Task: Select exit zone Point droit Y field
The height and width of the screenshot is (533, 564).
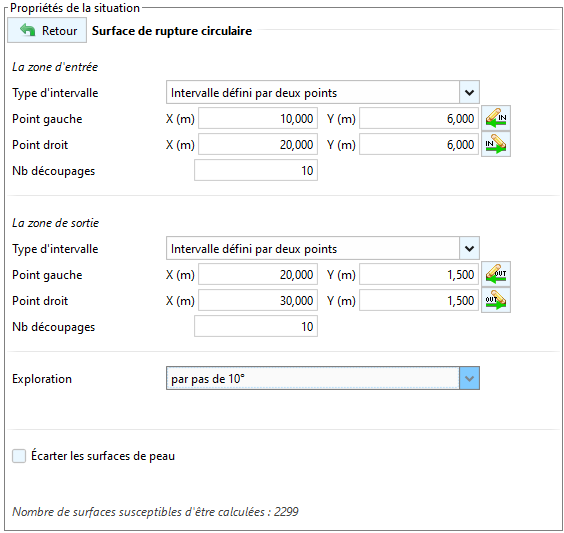Action: pos(419,300)
